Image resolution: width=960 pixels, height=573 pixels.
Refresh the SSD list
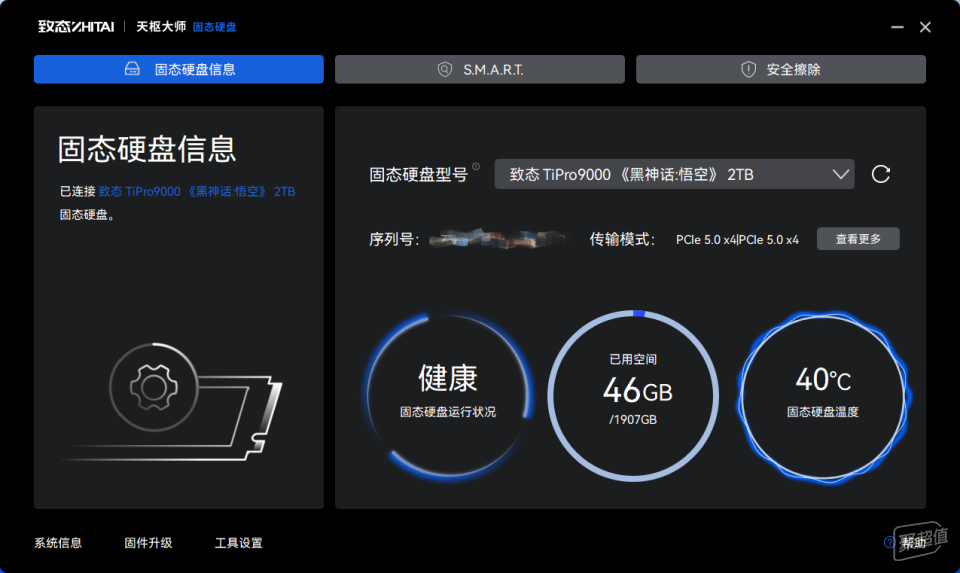coord(880,174)
